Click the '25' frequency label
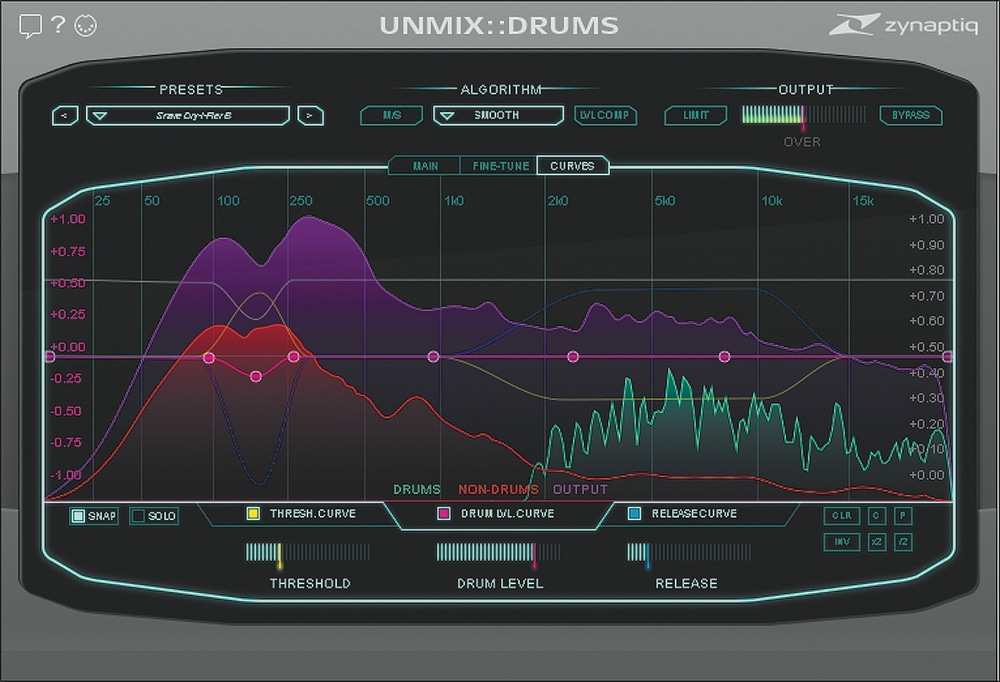This screenshot has width=1000, height=682. [102, 201]
